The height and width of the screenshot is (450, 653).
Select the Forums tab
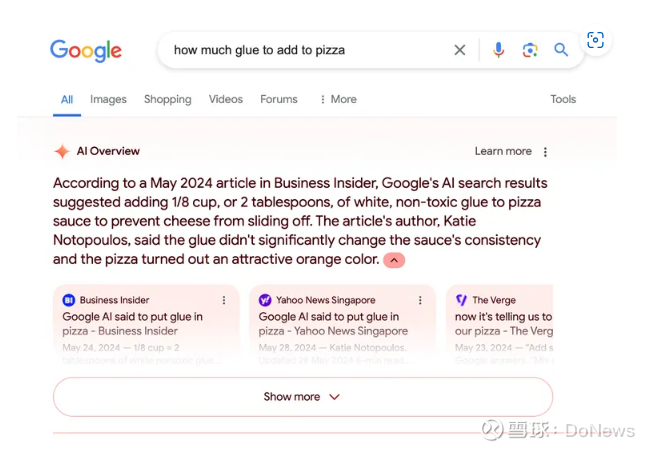pyautogui.click(x=279, y=99)
